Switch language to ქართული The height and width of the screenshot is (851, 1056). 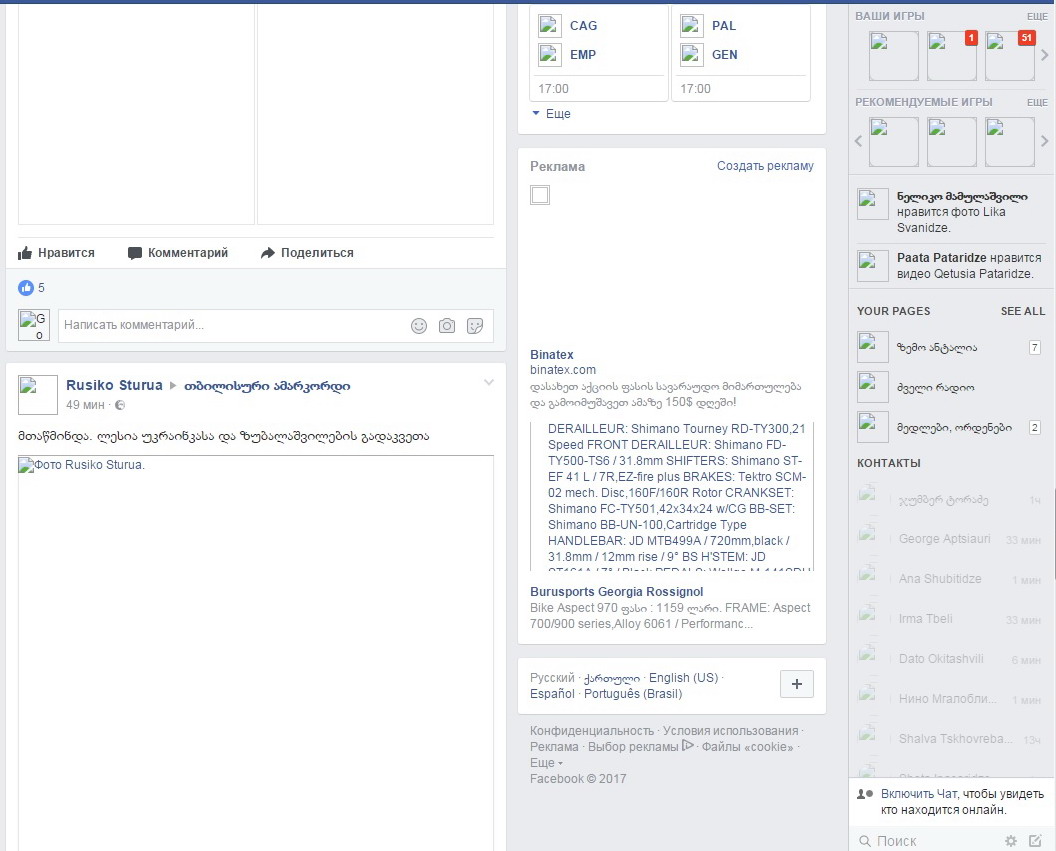(612, 678)
